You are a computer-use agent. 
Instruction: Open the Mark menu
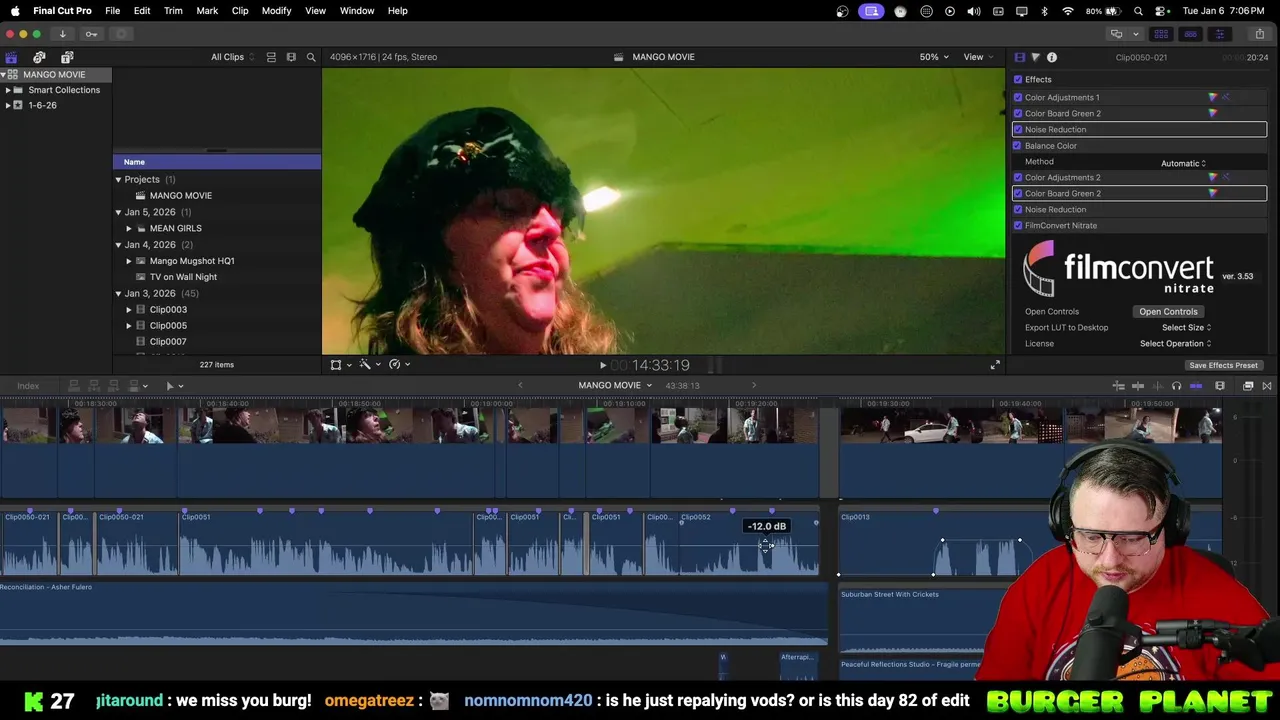(207, 11)
